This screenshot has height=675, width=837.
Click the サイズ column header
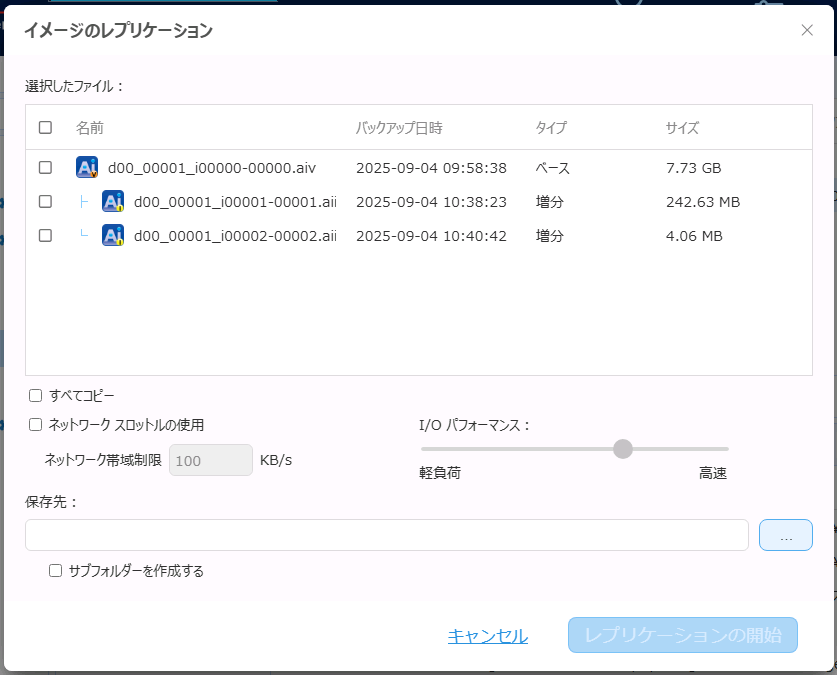[x=682, y=128]
